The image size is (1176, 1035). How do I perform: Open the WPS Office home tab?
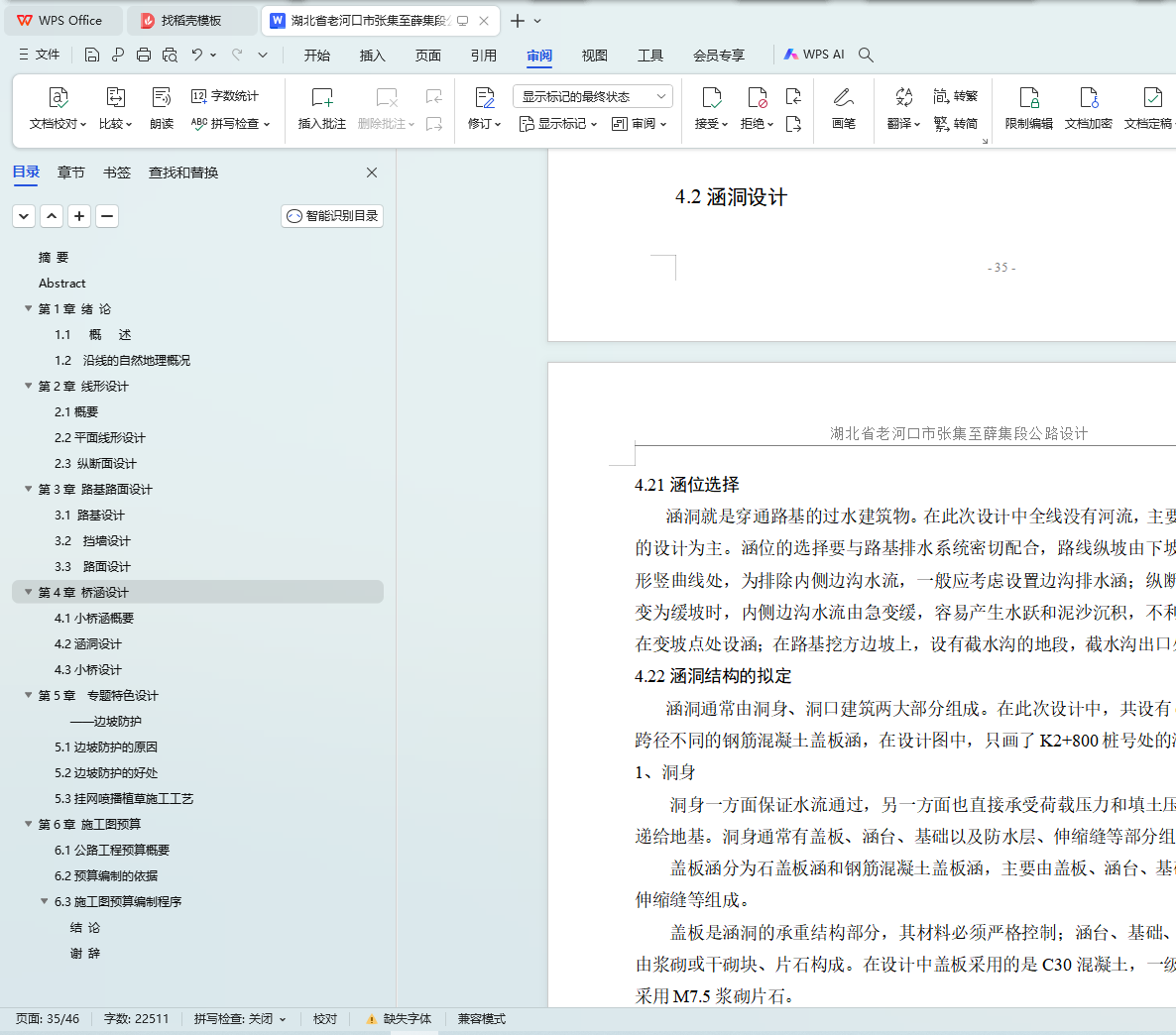[63, 21]
